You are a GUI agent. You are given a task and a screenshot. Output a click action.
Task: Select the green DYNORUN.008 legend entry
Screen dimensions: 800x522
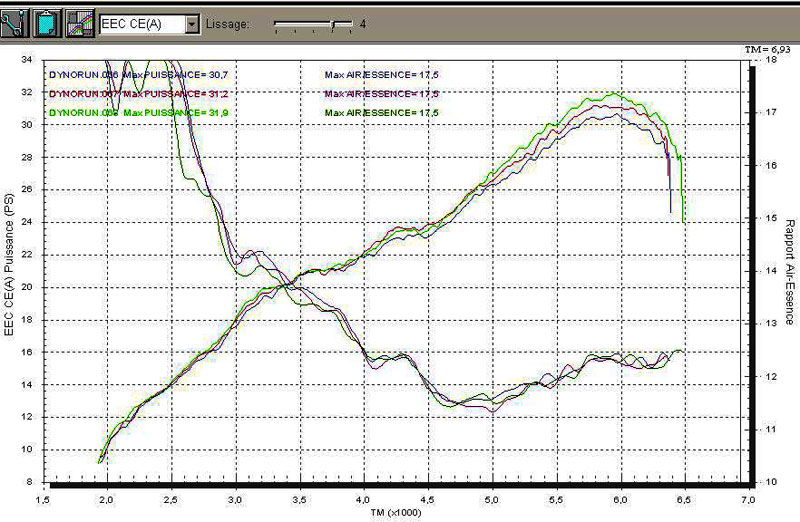point(128,112)
